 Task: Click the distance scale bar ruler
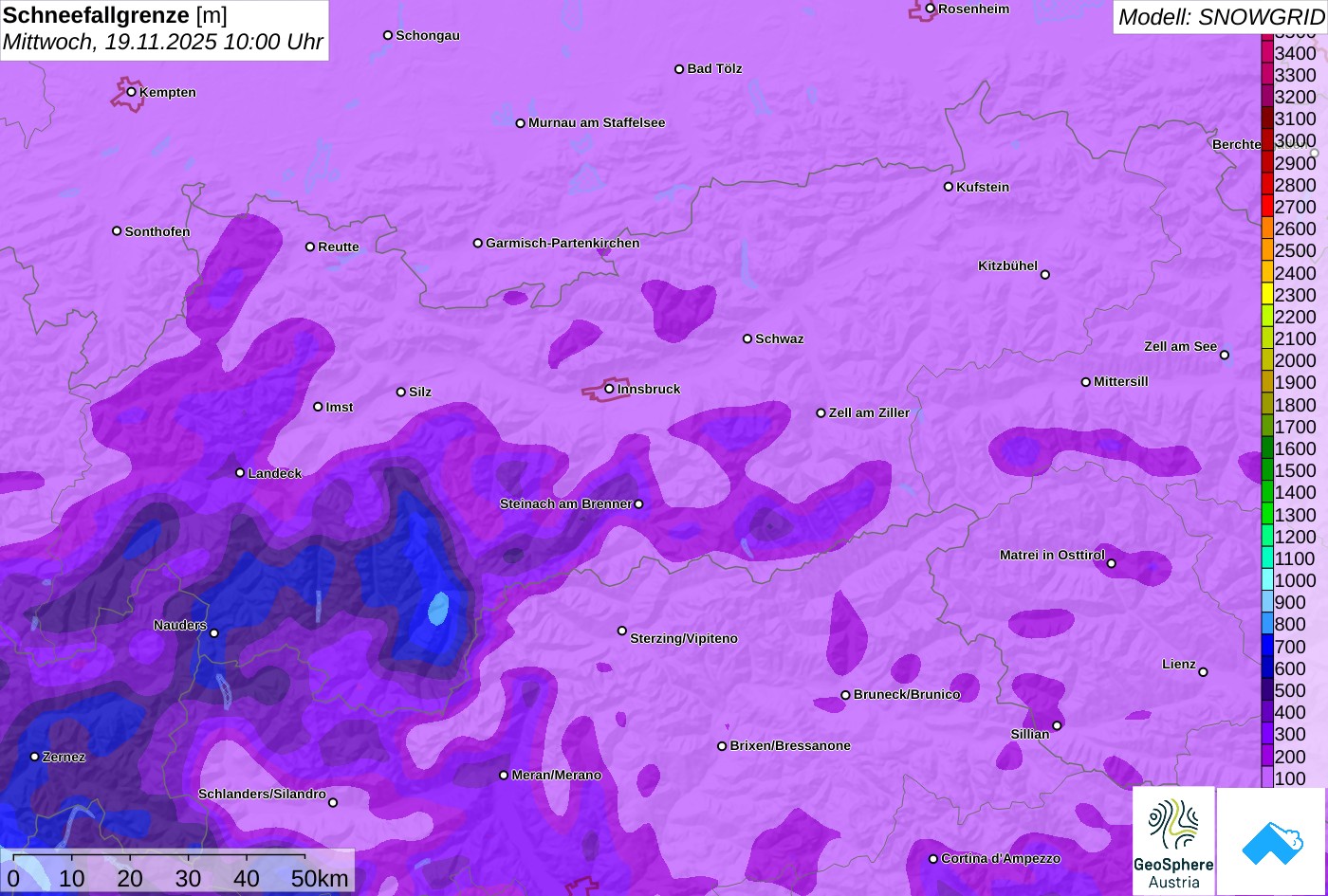coord(158,858)
